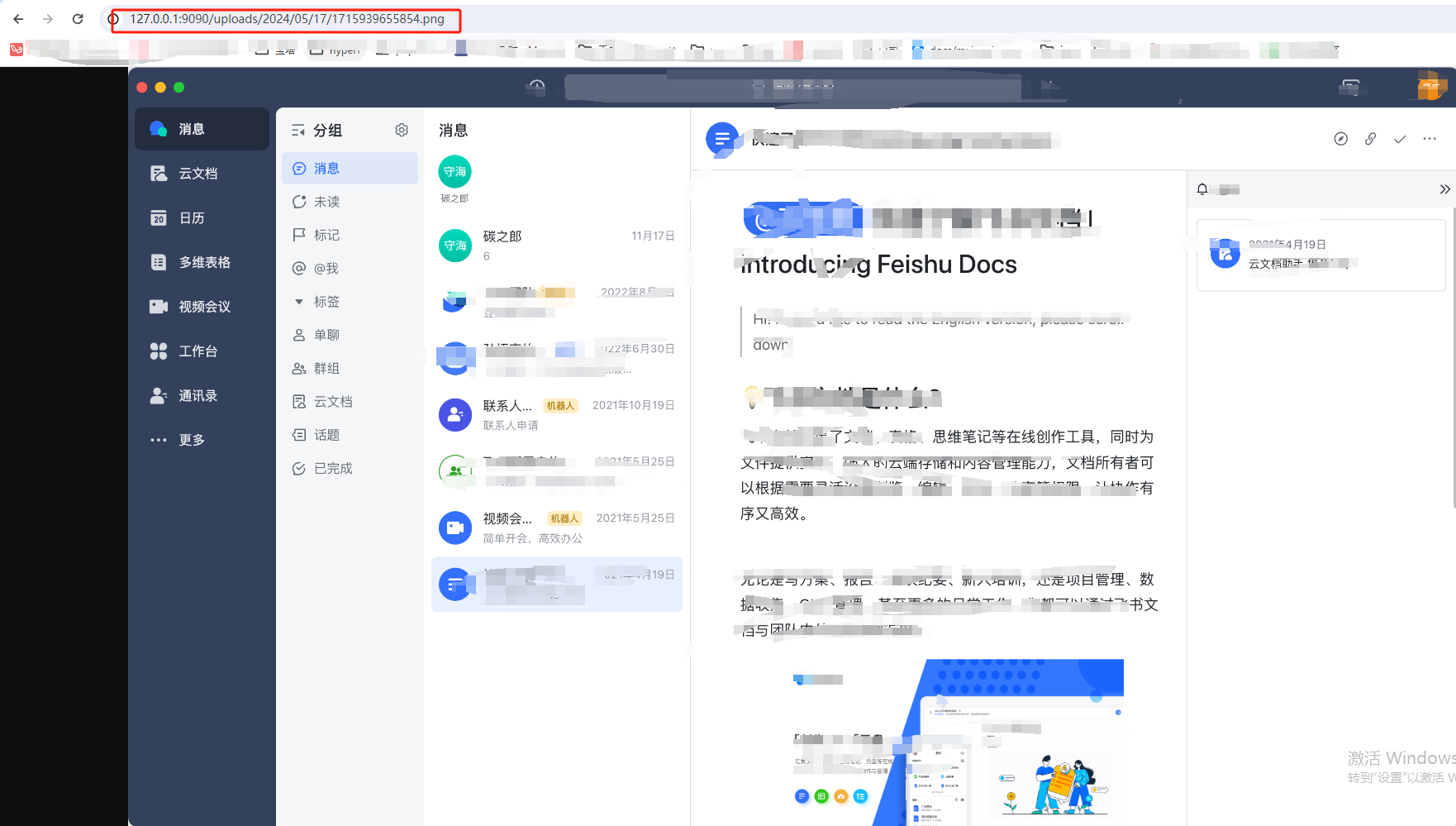Expand 更多 sidebar options
The image size is (1456, 826).
[202, 440]
